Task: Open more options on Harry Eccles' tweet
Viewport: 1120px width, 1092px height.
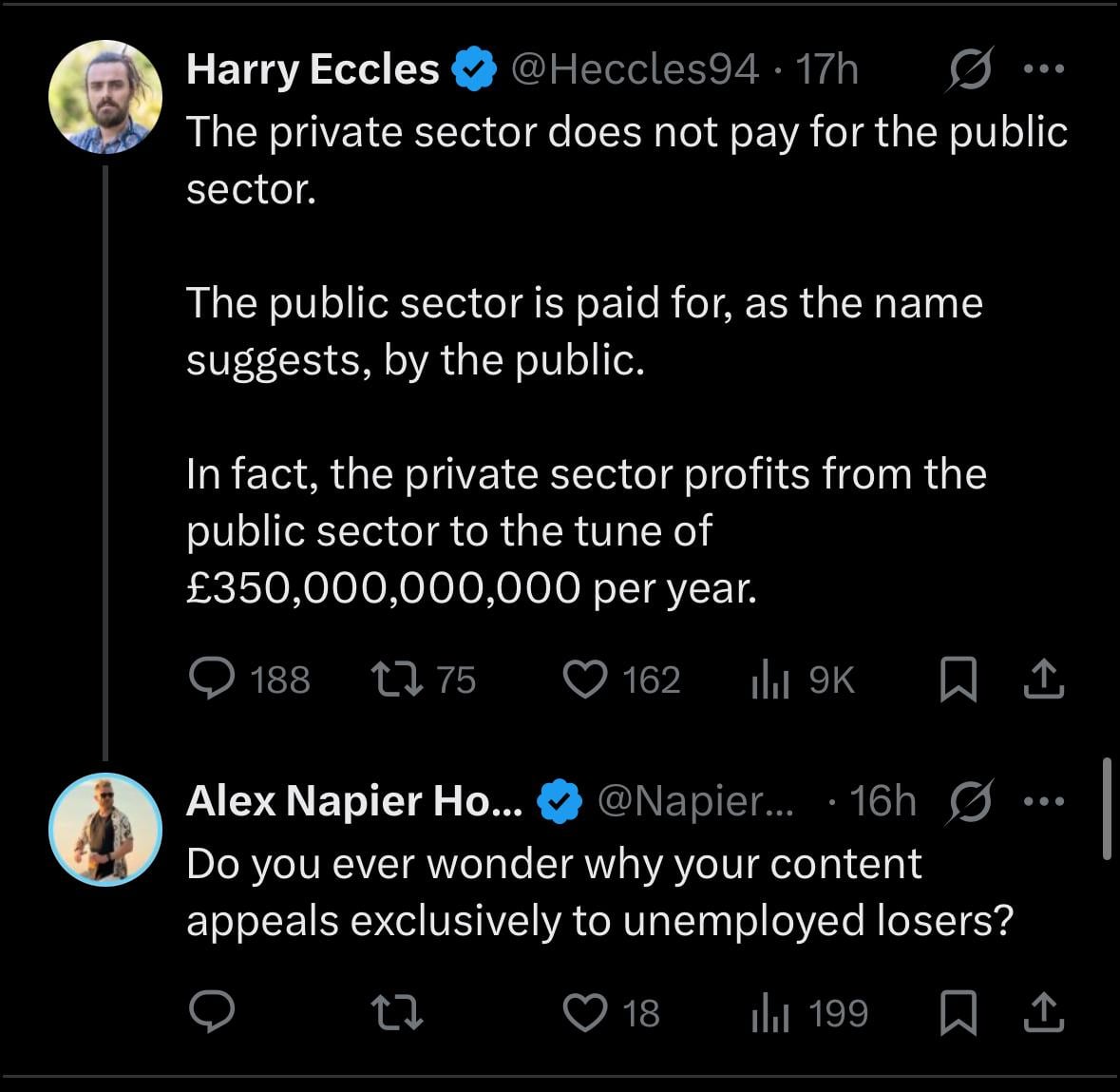Action: point(1045,68)
